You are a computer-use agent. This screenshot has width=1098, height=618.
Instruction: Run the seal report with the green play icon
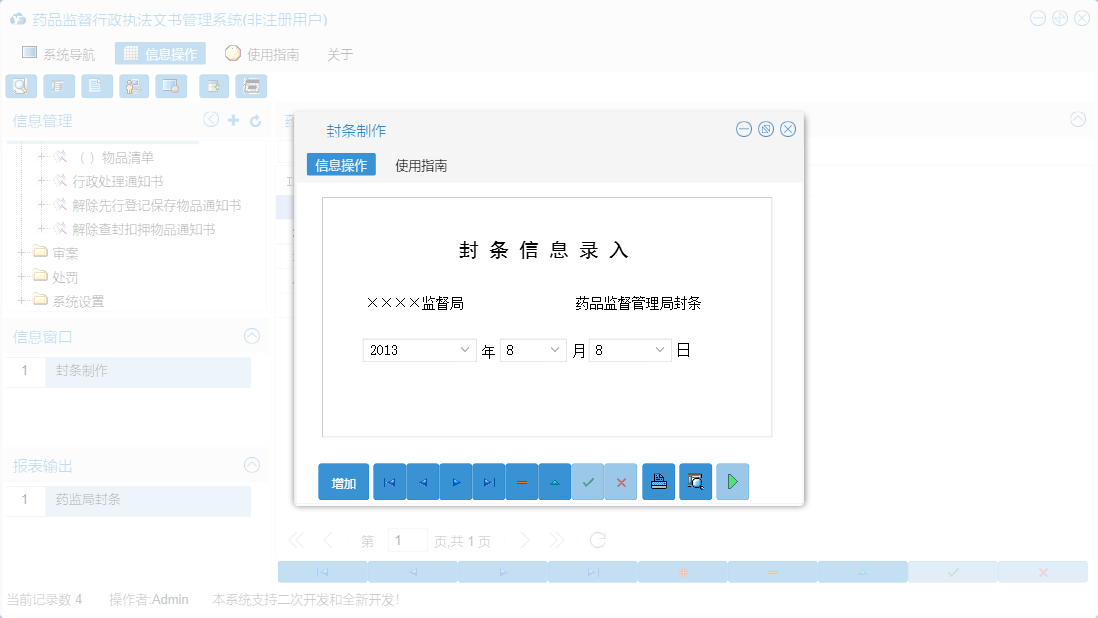coord(732,481)
